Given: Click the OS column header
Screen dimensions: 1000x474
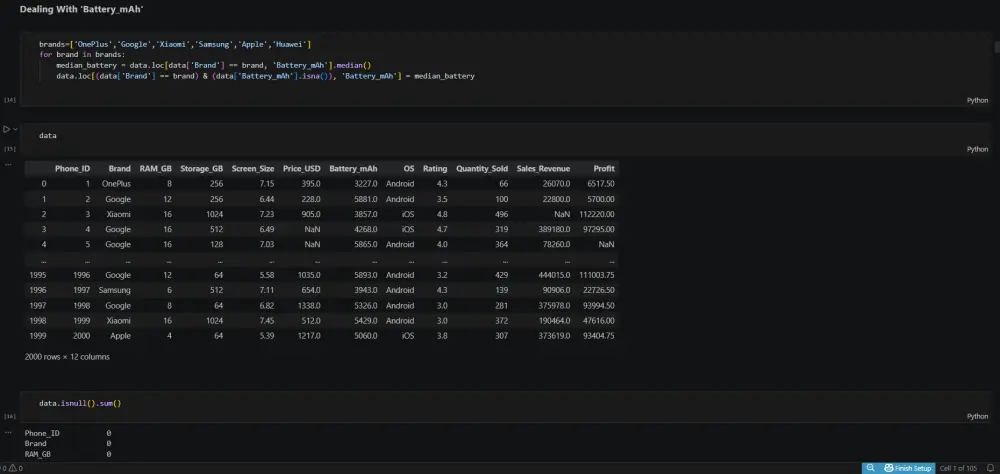Looking at the screenshot, I should [x=409, y=168].
